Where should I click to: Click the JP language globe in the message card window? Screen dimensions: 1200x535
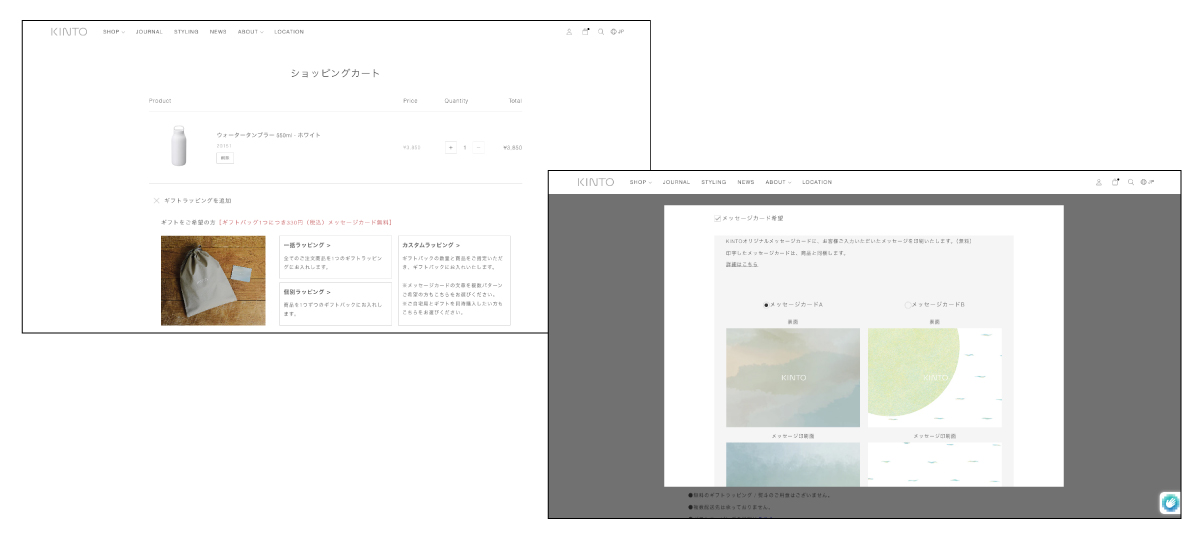[x=1147, y=182]
